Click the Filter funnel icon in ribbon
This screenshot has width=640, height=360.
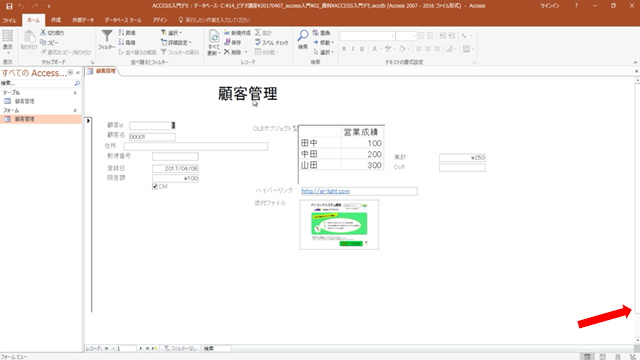click(107, 36)
